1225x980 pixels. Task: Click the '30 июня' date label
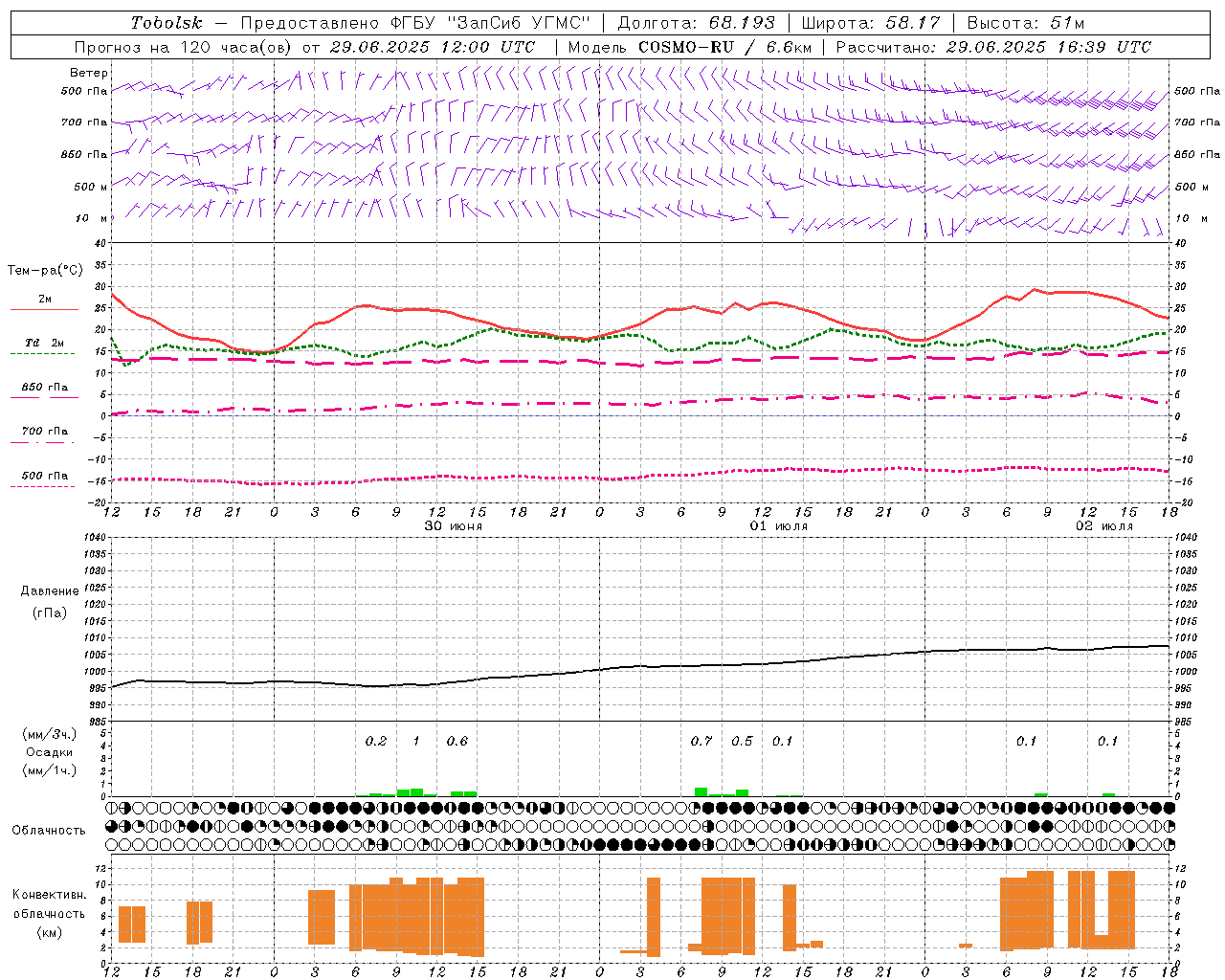click(454, 526)
